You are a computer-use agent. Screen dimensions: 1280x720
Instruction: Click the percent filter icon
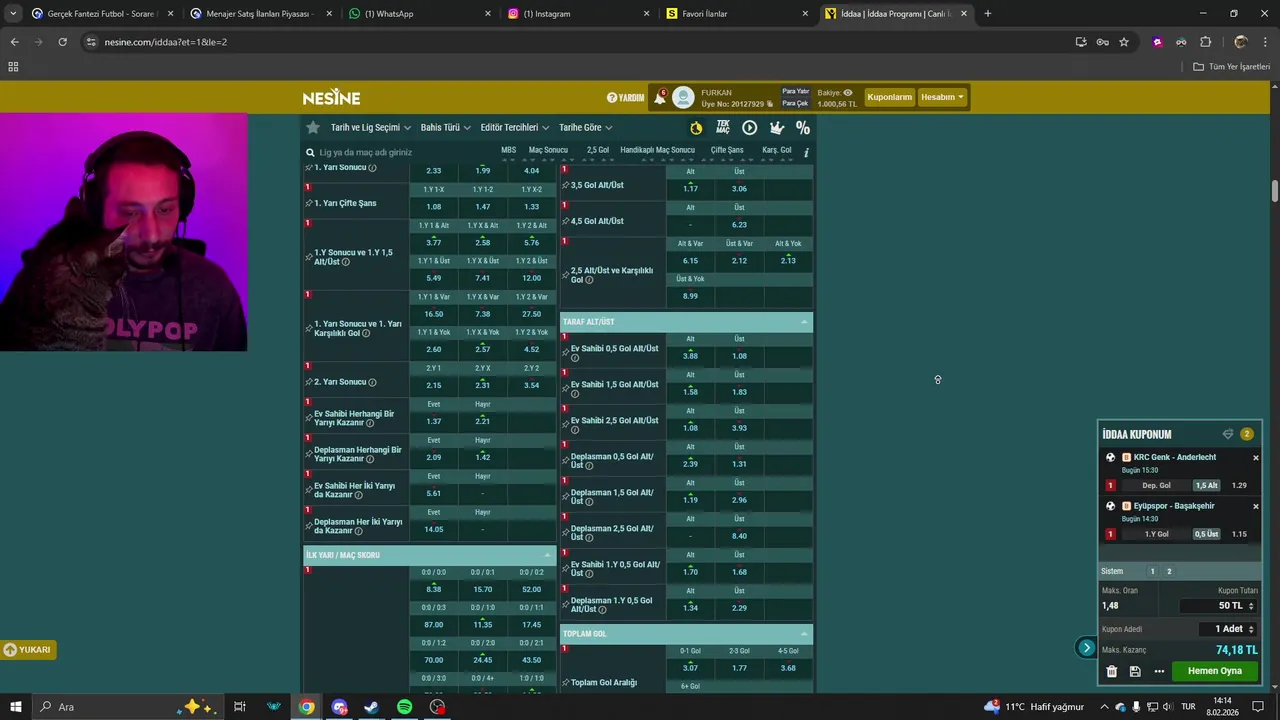pos(803,128)
